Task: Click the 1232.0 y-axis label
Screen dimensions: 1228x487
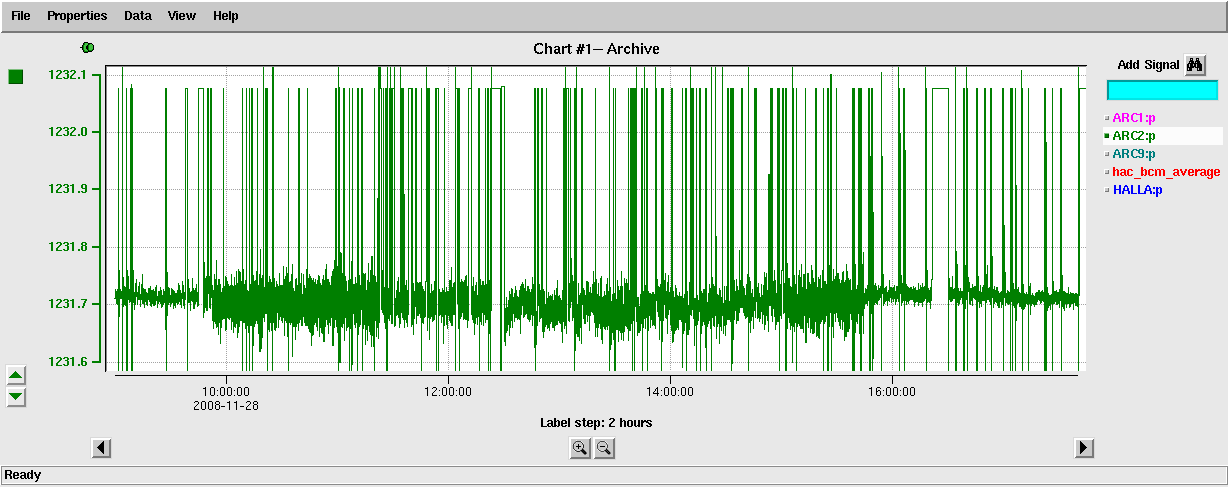Action: point(68,132)
